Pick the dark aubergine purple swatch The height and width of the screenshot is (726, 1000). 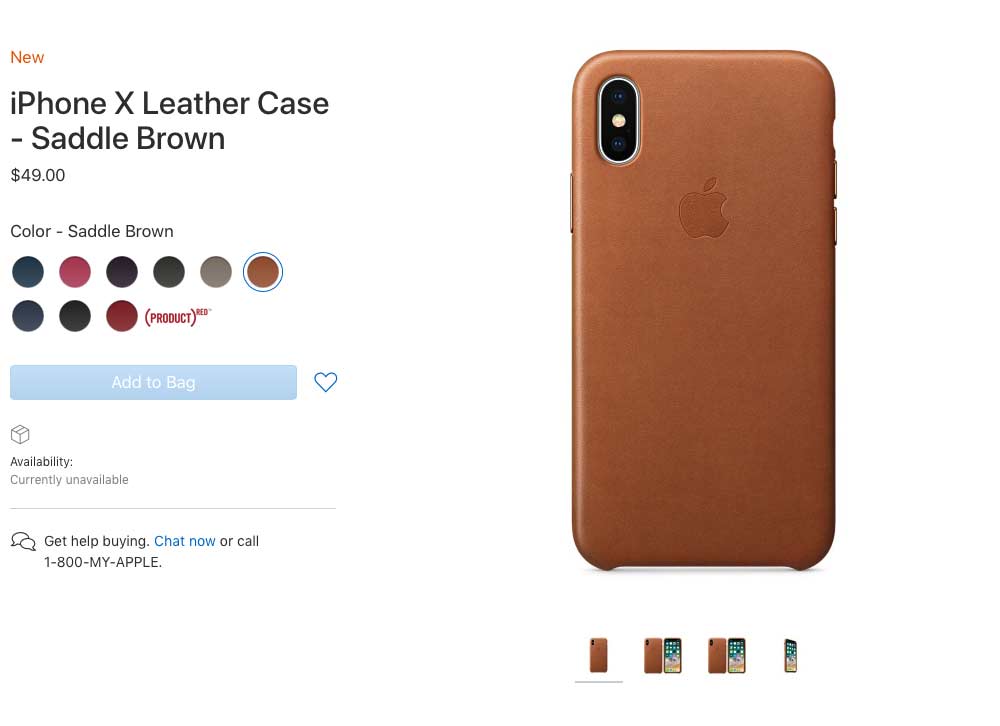122,272
